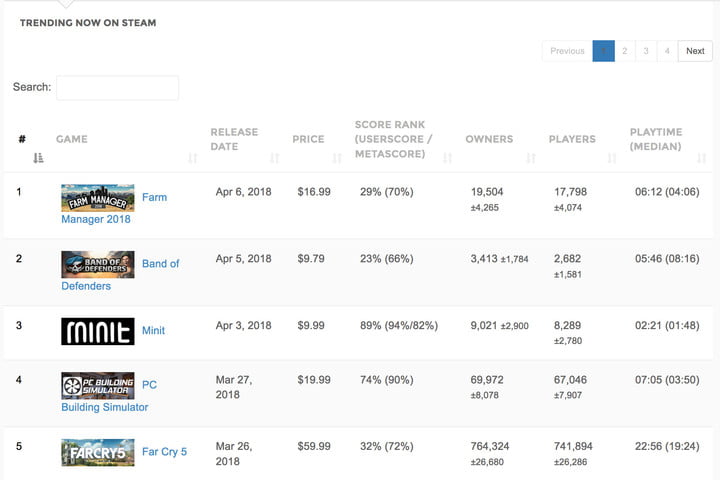Viewport: 720px width, 480px height.
Task: Open the Far Cry 5 link
Action: click(x=164, y=452)
